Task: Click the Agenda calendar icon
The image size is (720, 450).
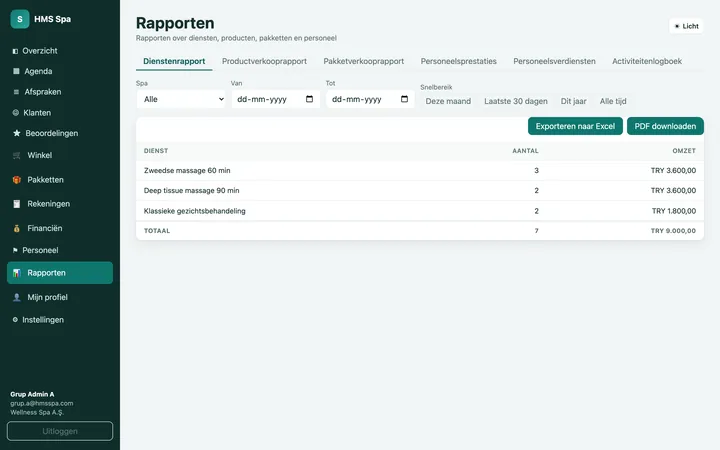Action: (x=16, y=71)
